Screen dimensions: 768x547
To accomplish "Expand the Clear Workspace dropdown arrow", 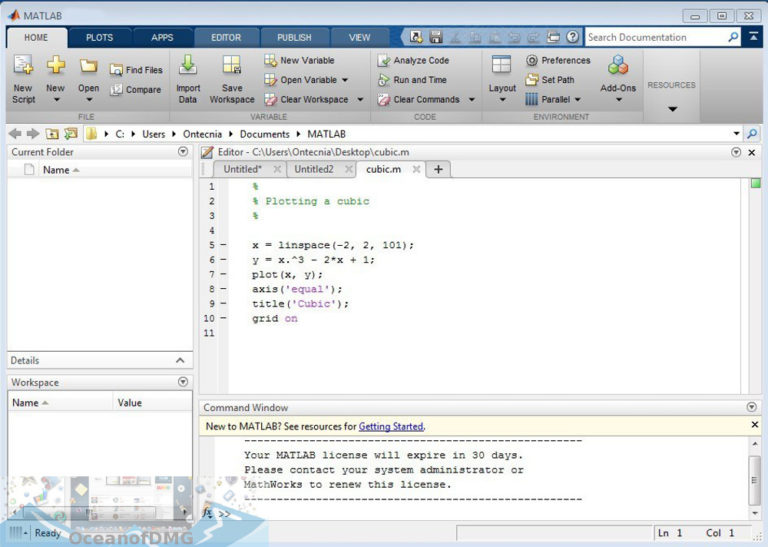I will pyautogui.click(x=360, y=99).
